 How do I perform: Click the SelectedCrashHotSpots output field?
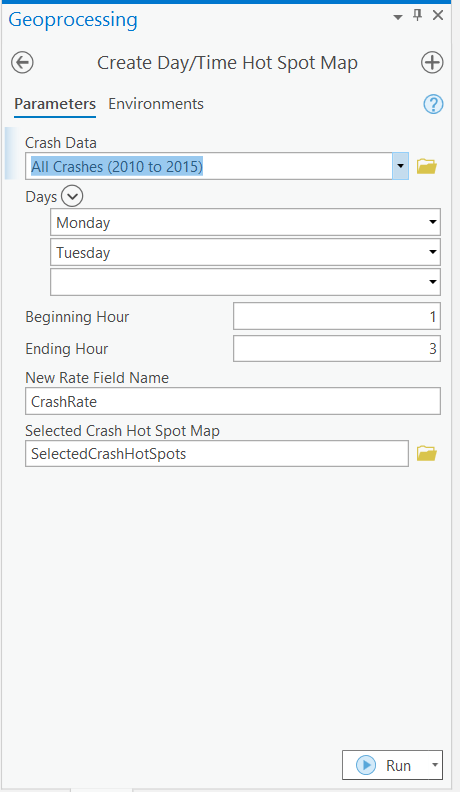click(217, 454)
